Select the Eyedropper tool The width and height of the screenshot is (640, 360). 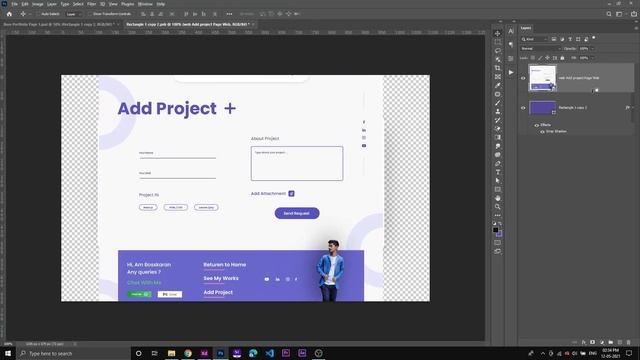497,85
